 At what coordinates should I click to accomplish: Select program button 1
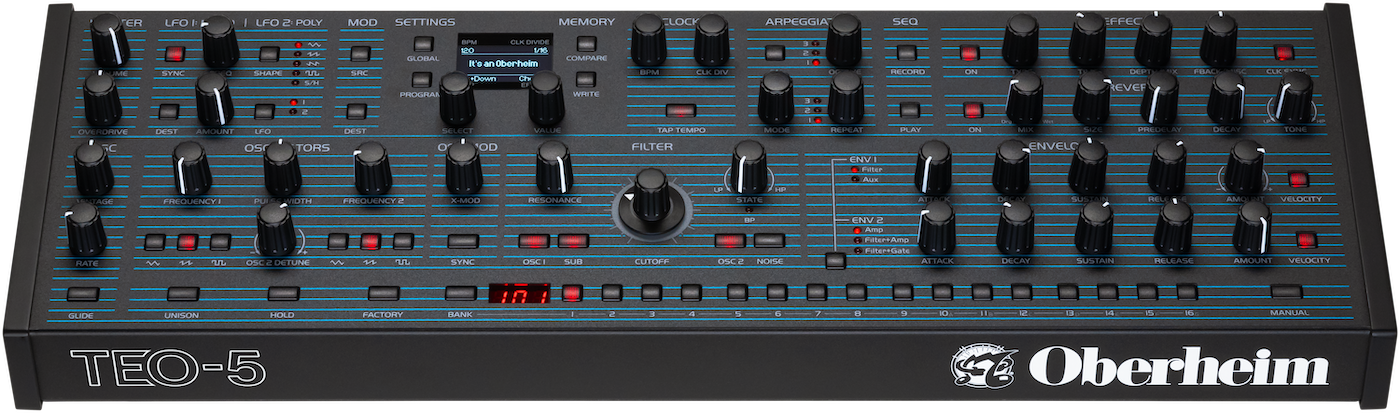(x=572, y=293)
